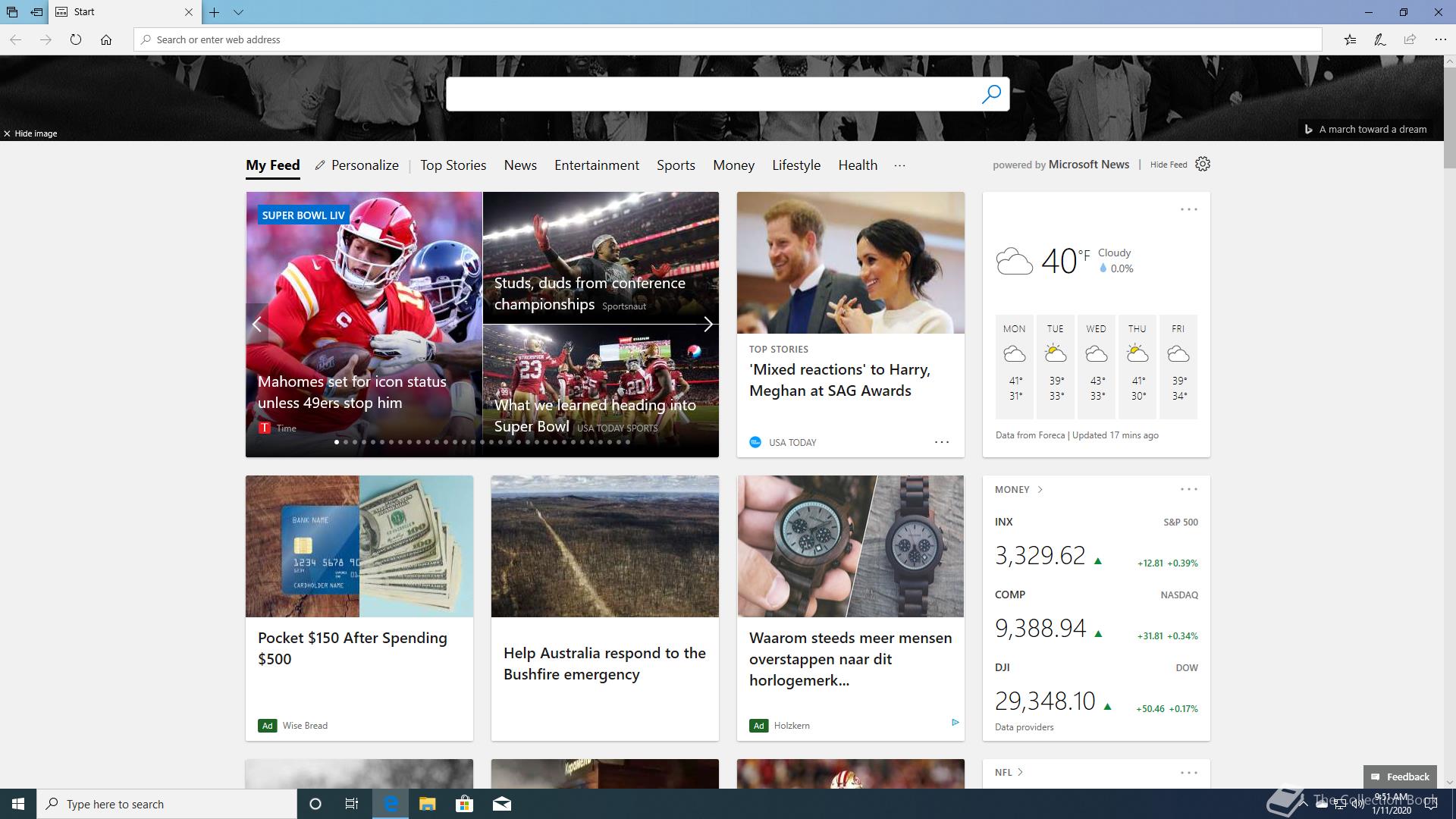Click the Data providers link

1024,727
